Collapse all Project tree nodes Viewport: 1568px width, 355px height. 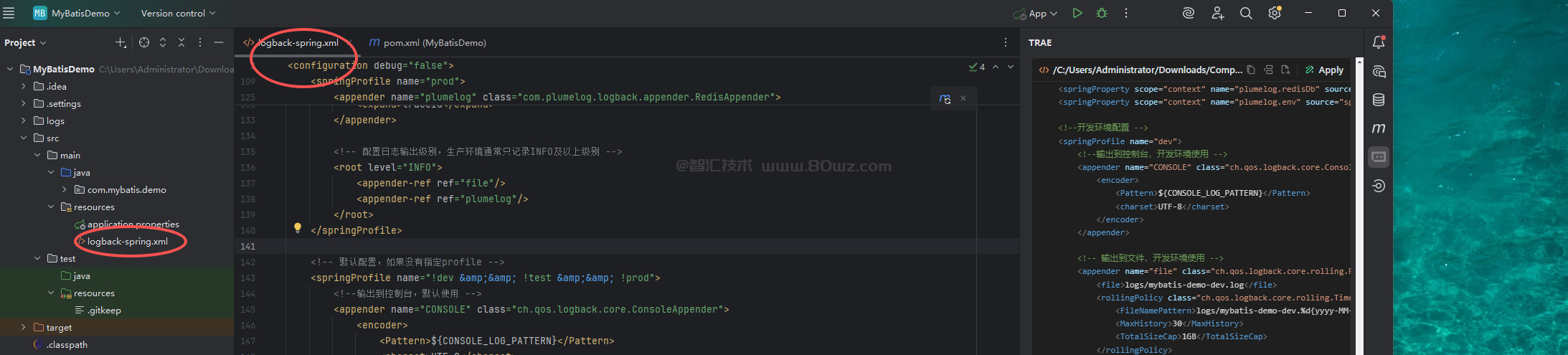click(x=181, y=43)
